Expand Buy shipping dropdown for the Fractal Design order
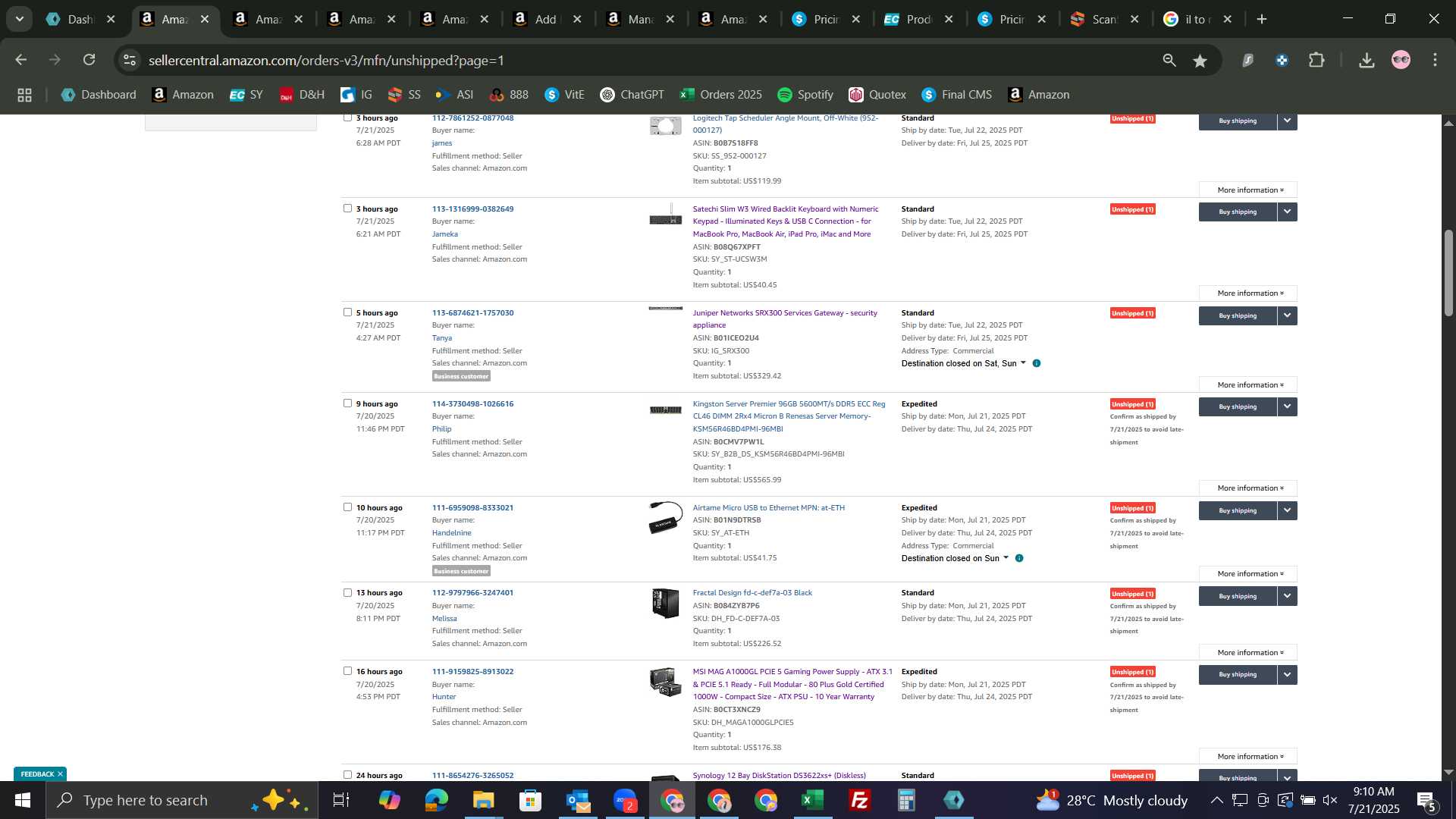The height and width of the screenshot is (819, 1456). (1287, 596)
